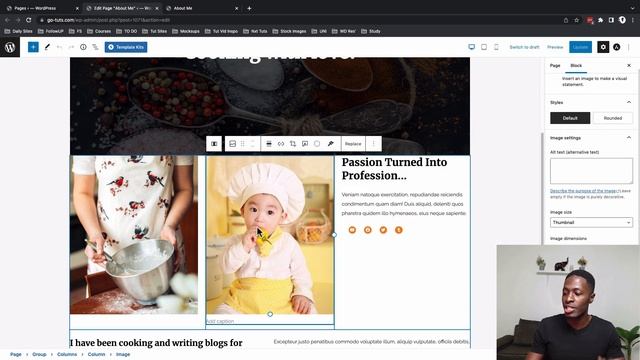The image size is (640, 360).
Task: Click the block drag handle icon
Action: pos(242,144)
